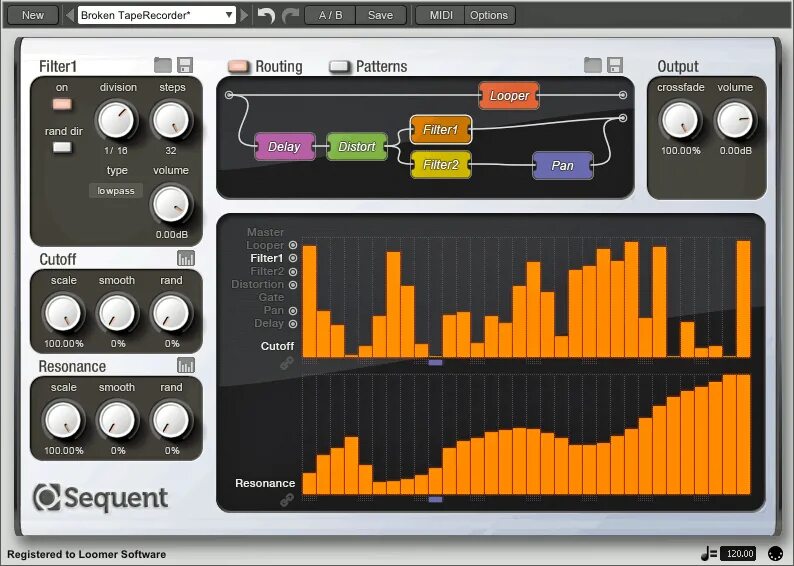Click the MIDI button
The width and height of the screenshot is (794, 566).
pos(441,15)
